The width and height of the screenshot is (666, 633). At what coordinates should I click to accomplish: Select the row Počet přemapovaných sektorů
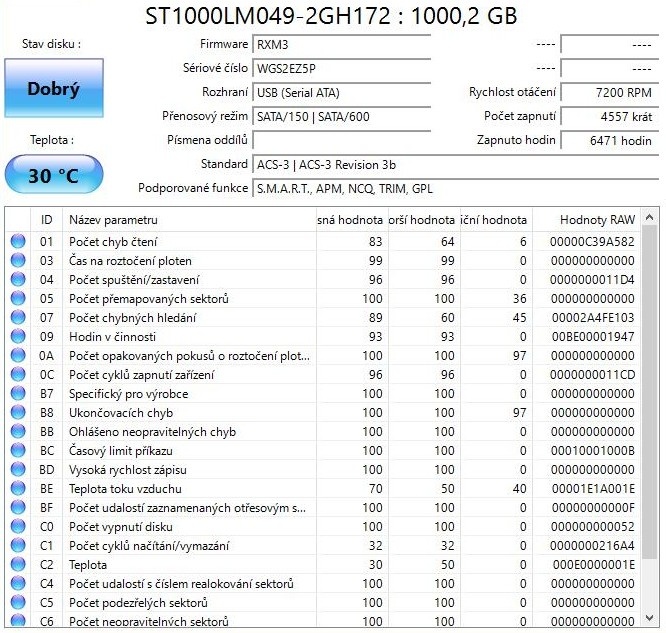pos(323,298)
